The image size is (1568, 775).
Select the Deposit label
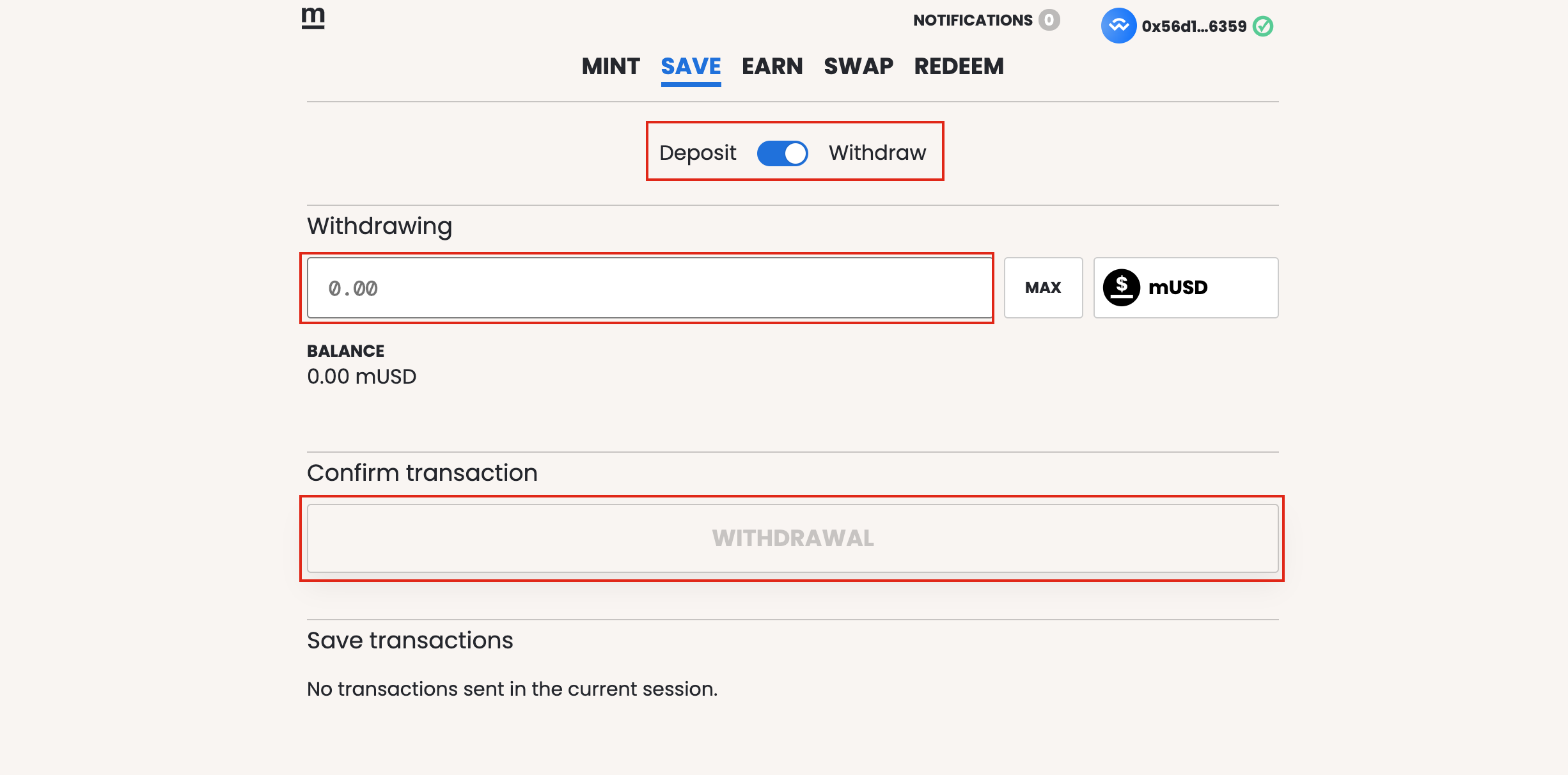[x=698, y=153]
